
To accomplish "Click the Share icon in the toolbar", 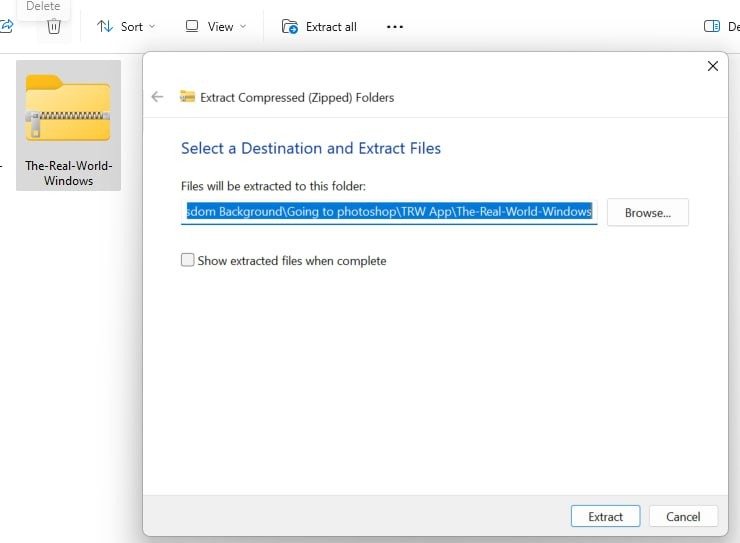I will pyautogui.click(x=5, y=27).
